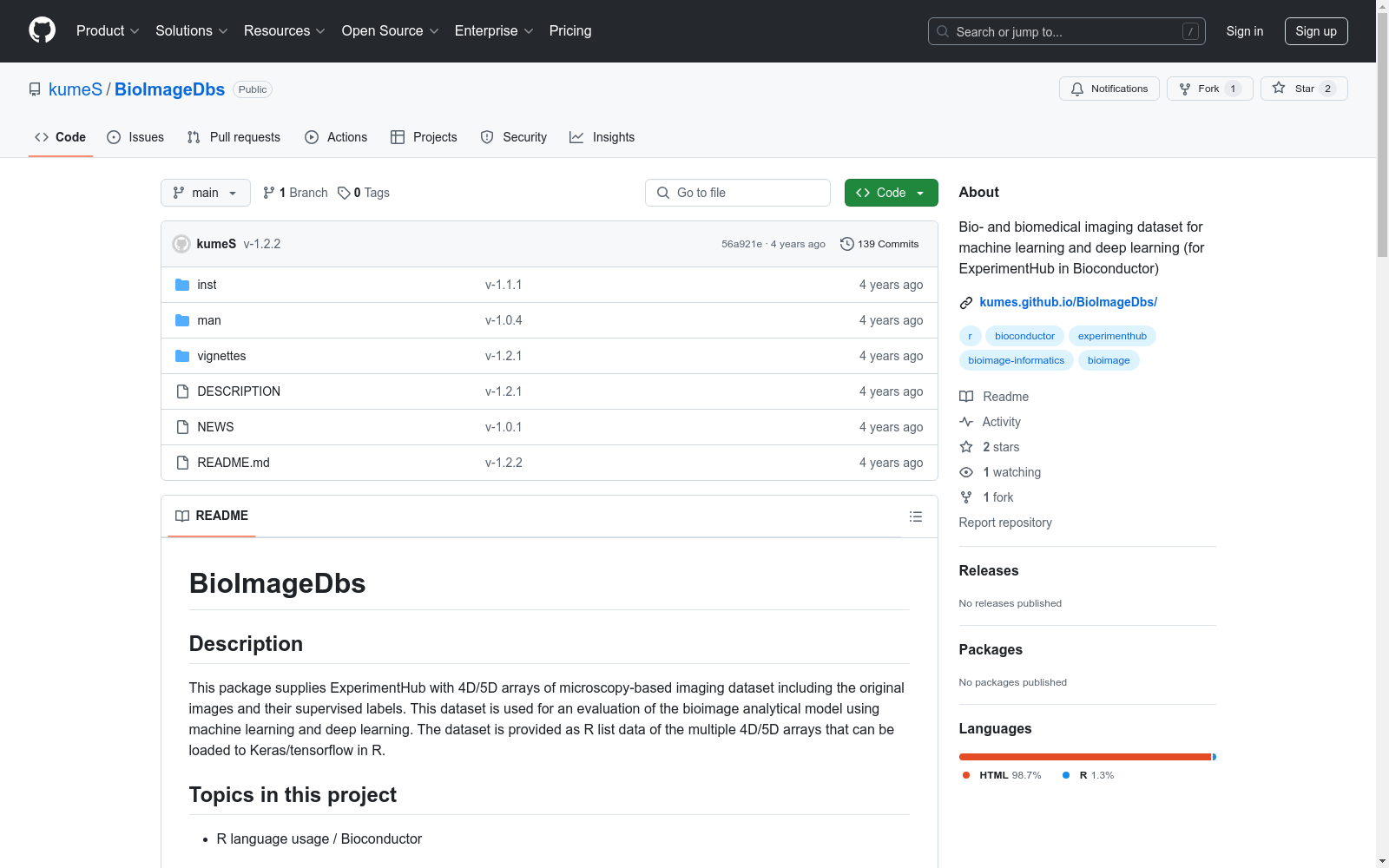1389x868 pixels.
Task: Open kumes.github.io/BioImageDbs/ link
Action: pos(1069,302)
